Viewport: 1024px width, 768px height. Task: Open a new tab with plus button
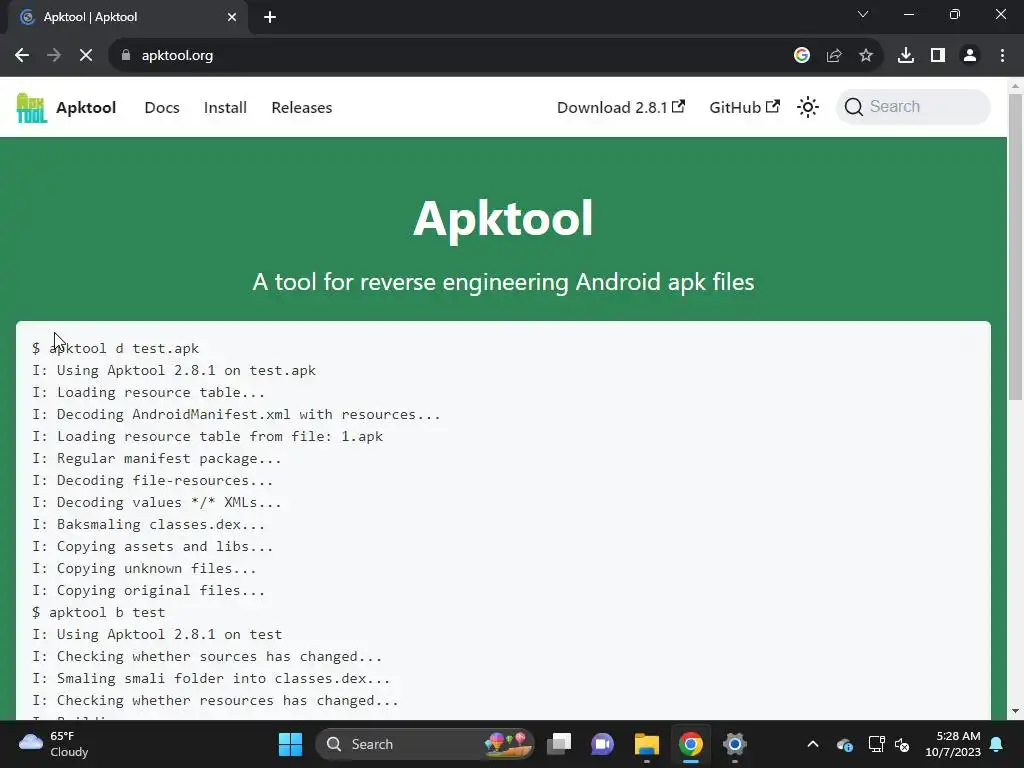coord(270,17)
